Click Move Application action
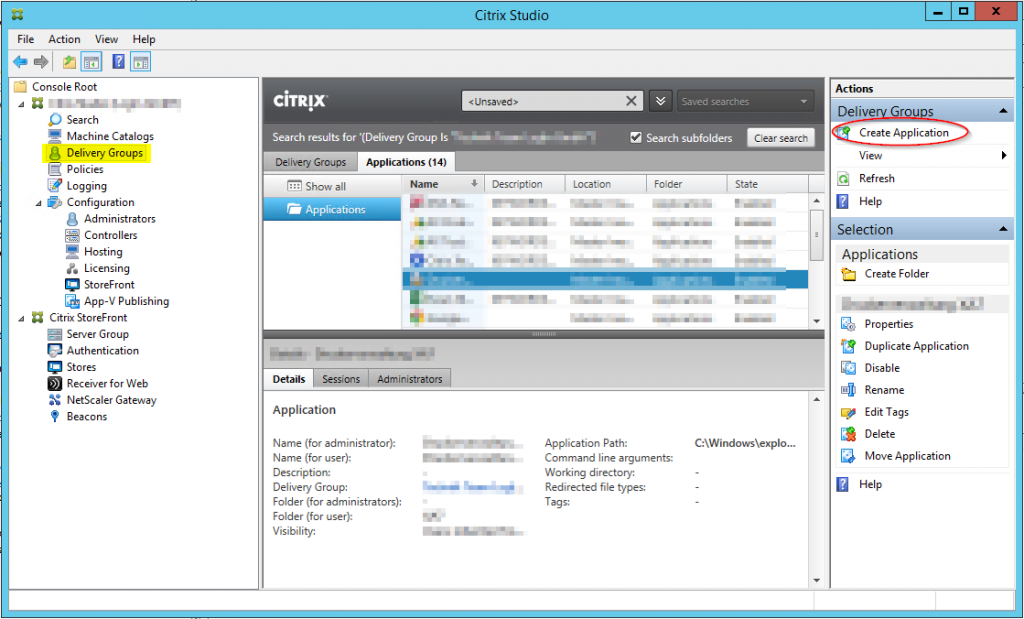Image resolution: width=1024 pixels, height=619 pixels. point(907,456)
